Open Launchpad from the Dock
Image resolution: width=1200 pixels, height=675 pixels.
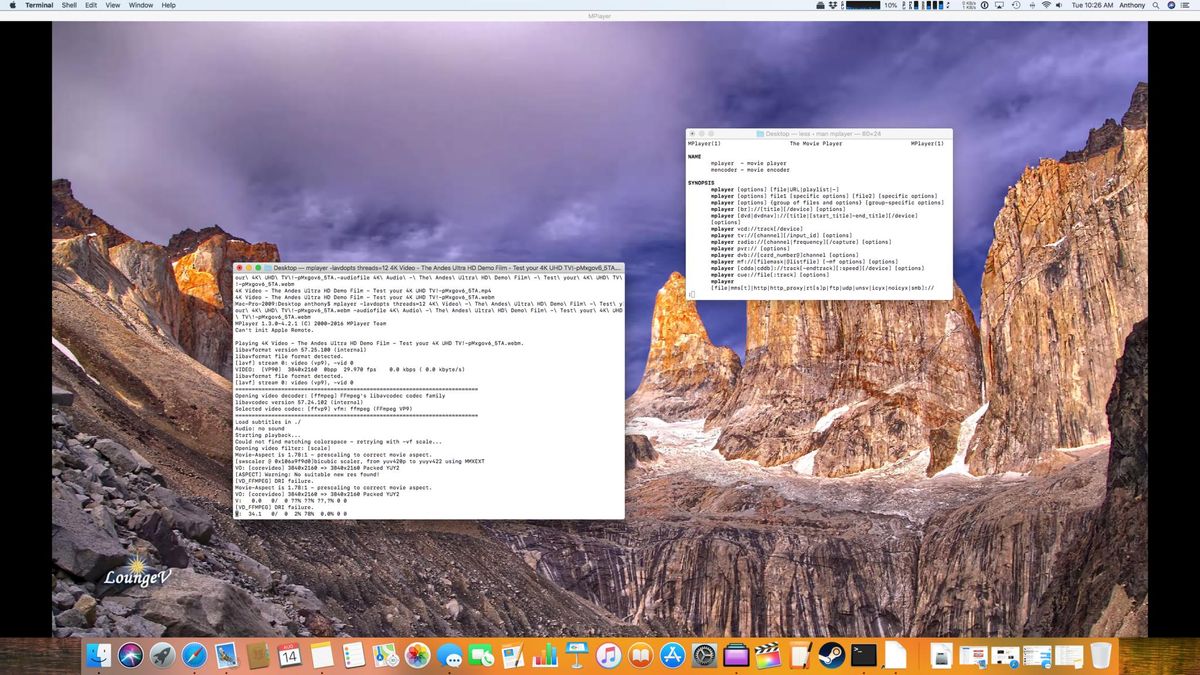point(162,657)
